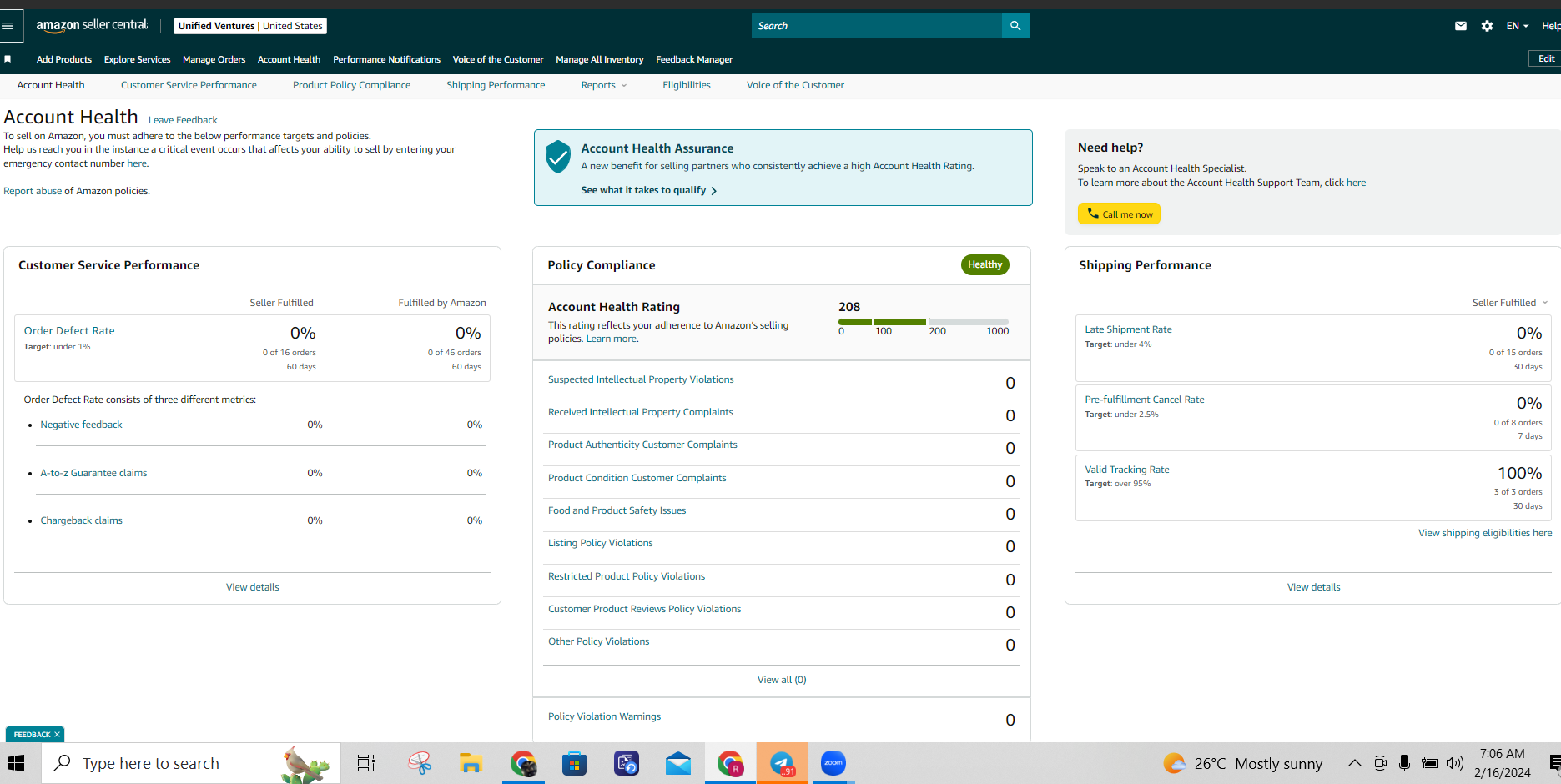Expand the Reports dropdown menu

pos(604,85)
